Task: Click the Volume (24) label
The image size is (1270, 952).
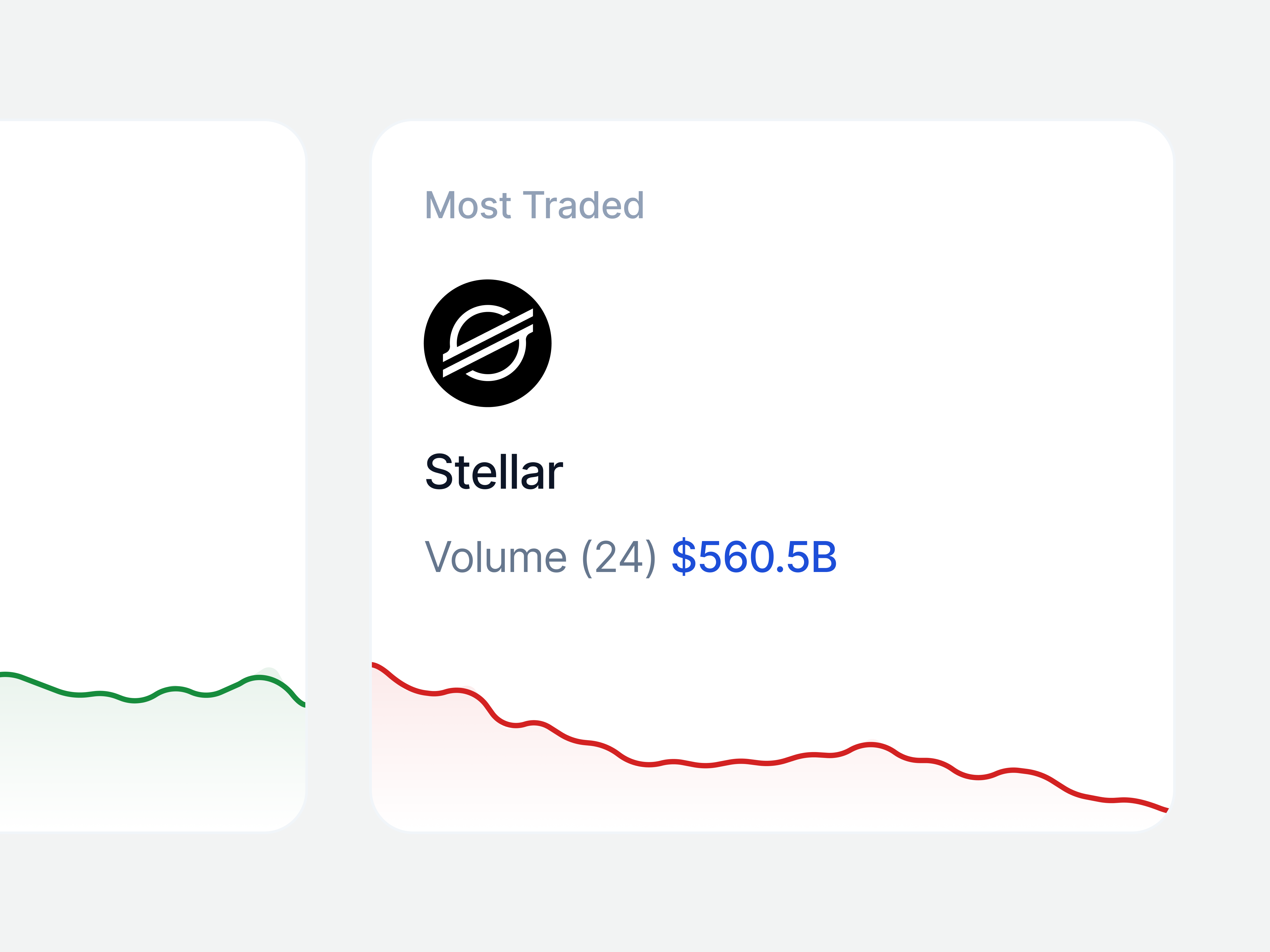Action: pyautogui.click(x=540, y=557)
